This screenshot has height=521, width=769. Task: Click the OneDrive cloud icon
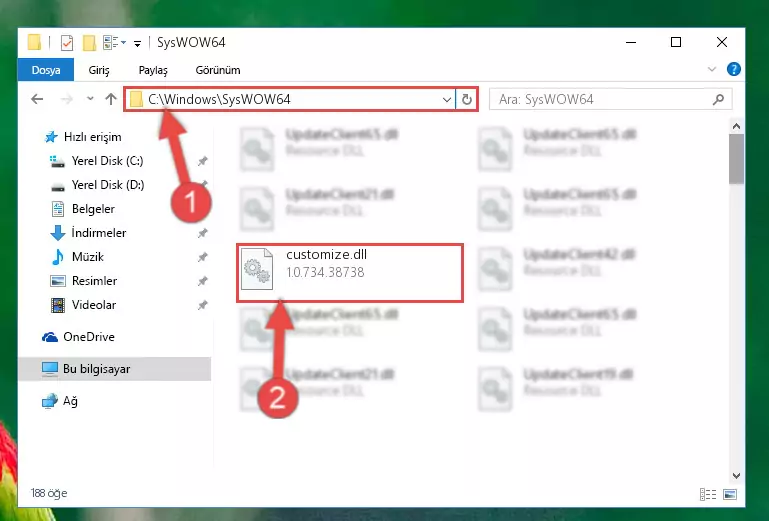50,337
